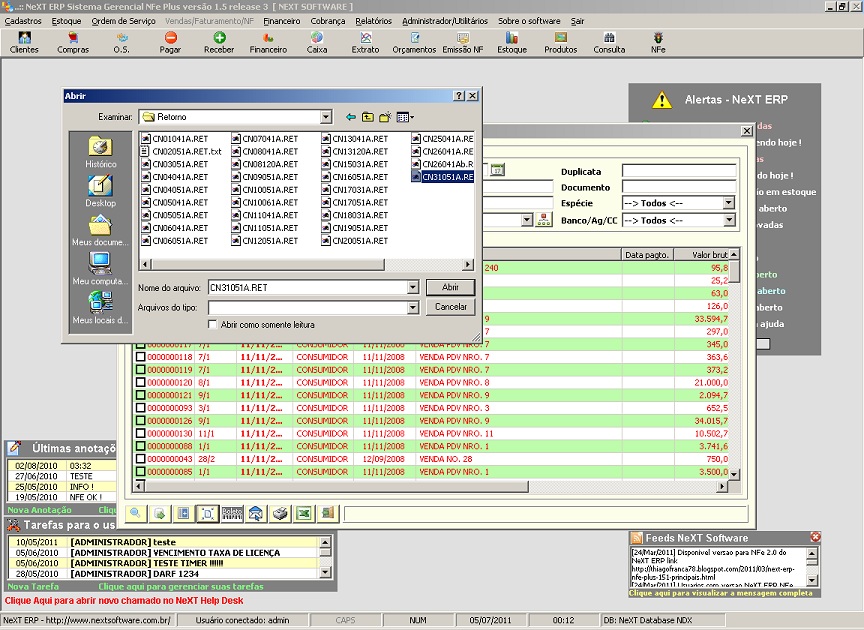Open the Banco/Ag/CC dropdown
Image resolution: width=864 pixels, height=630 pixels.
click(x=729, y=220)
